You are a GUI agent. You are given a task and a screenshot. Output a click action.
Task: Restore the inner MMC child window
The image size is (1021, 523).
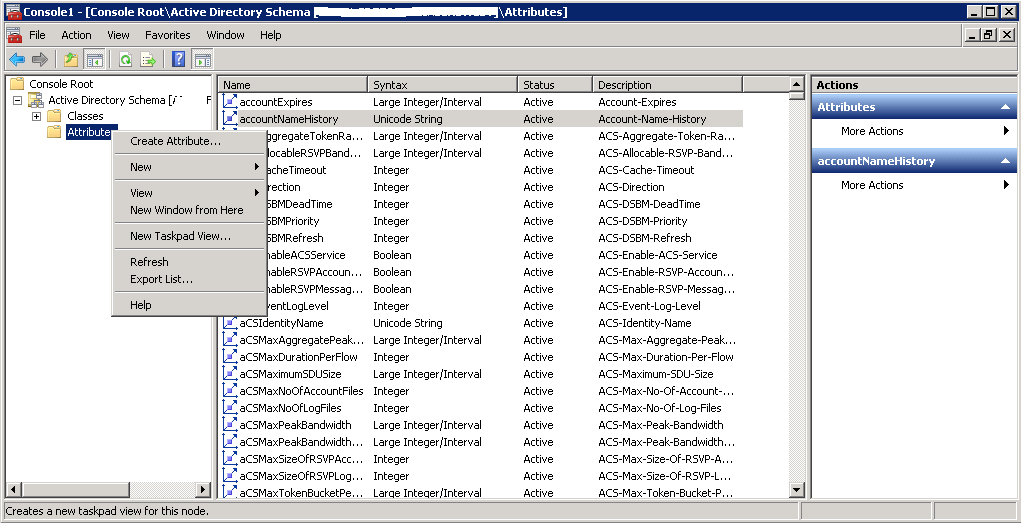(x=988, y=35)
